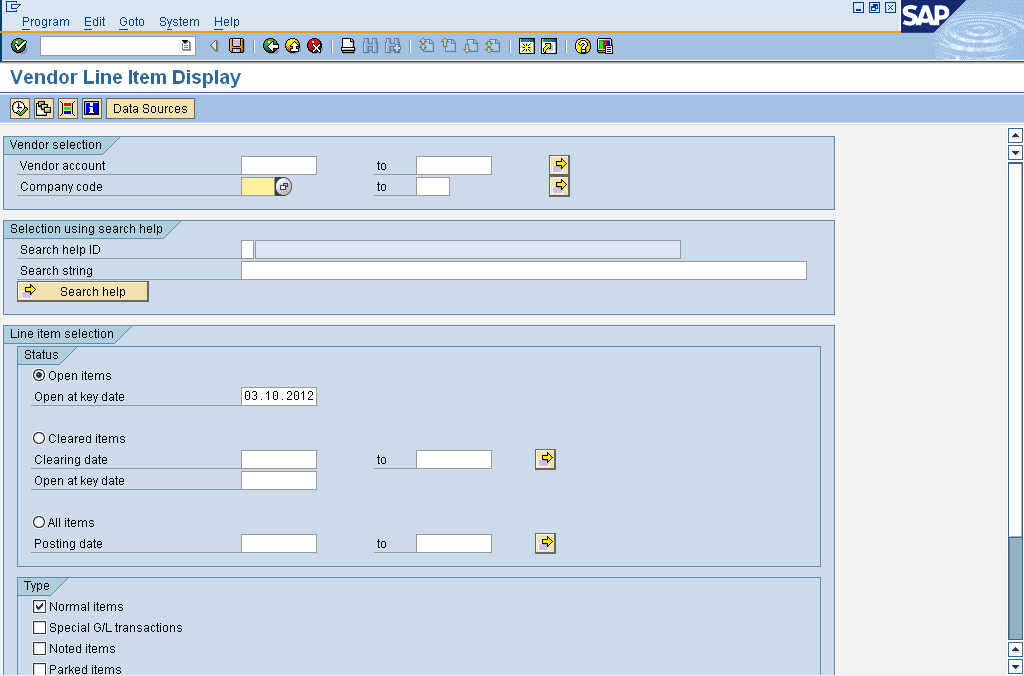
Task: Click the green Back arrow icon
Action: 270,45
